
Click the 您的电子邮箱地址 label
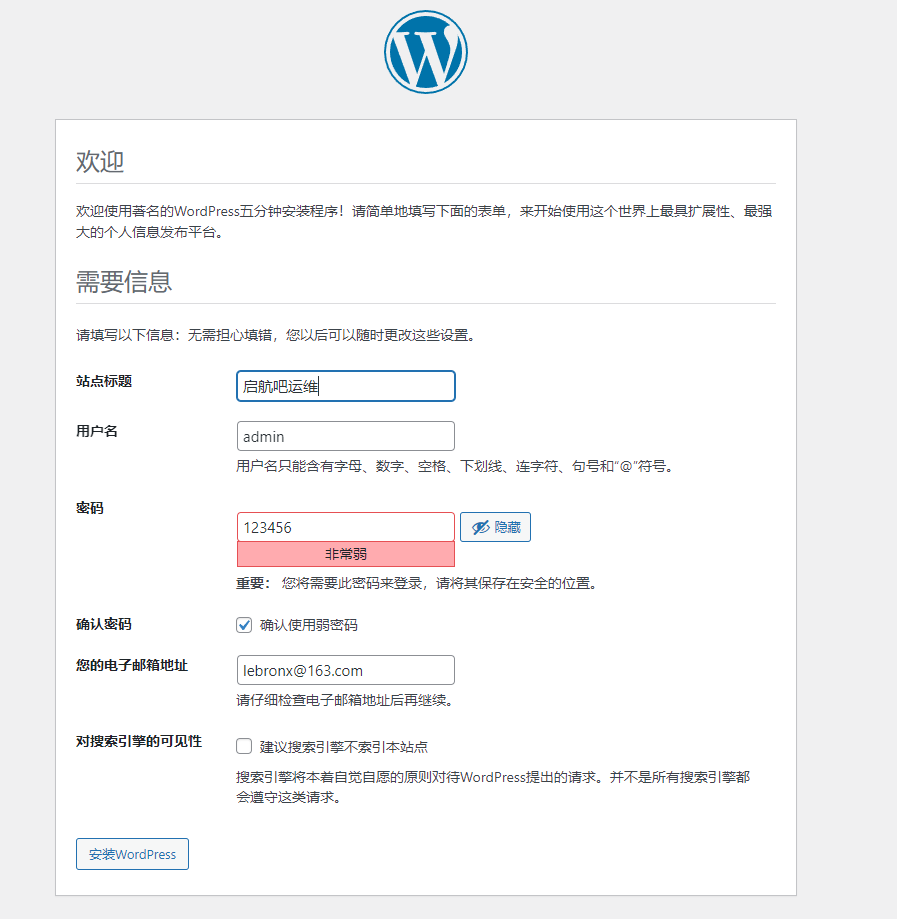(x=132, y=665)
